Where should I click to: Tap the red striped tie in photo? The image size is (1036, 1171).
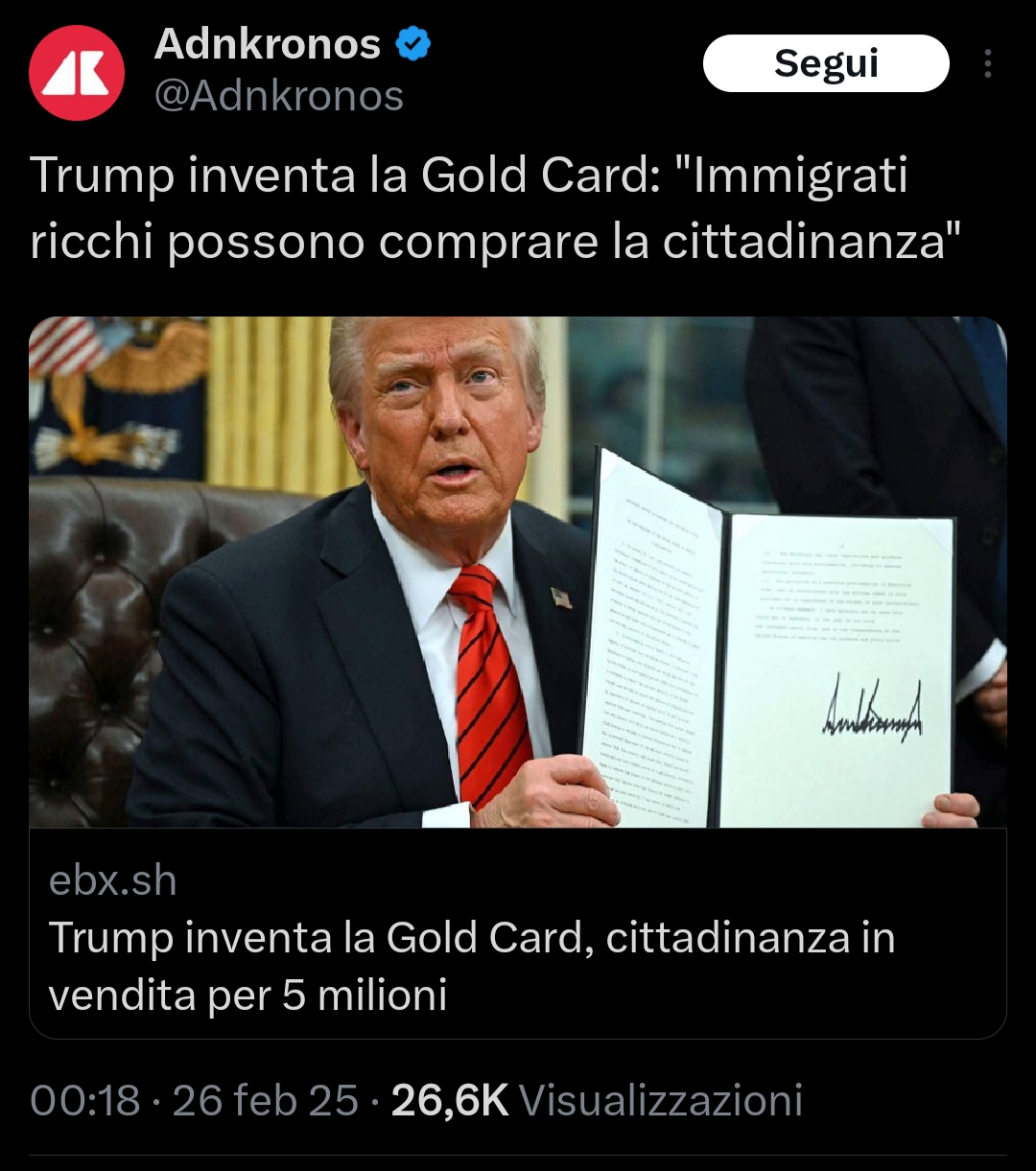click(488, 685)
